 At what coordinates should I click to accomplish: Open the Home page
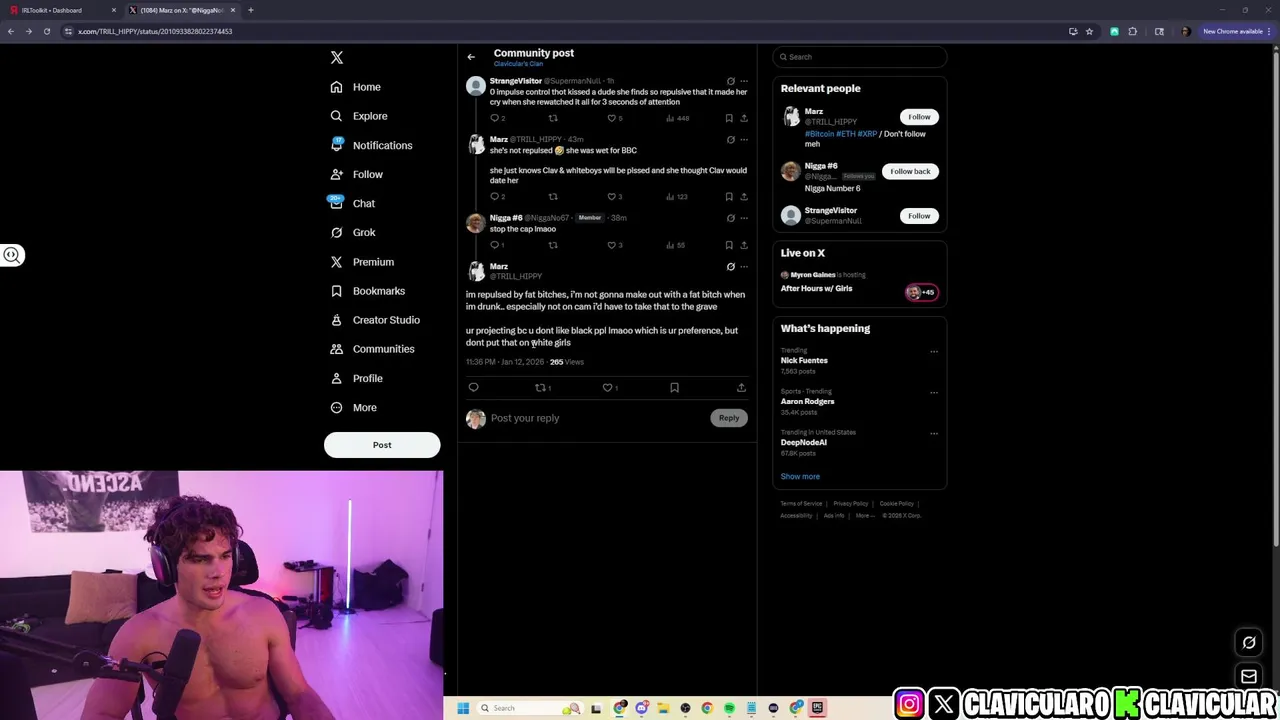tap(356, 87)
